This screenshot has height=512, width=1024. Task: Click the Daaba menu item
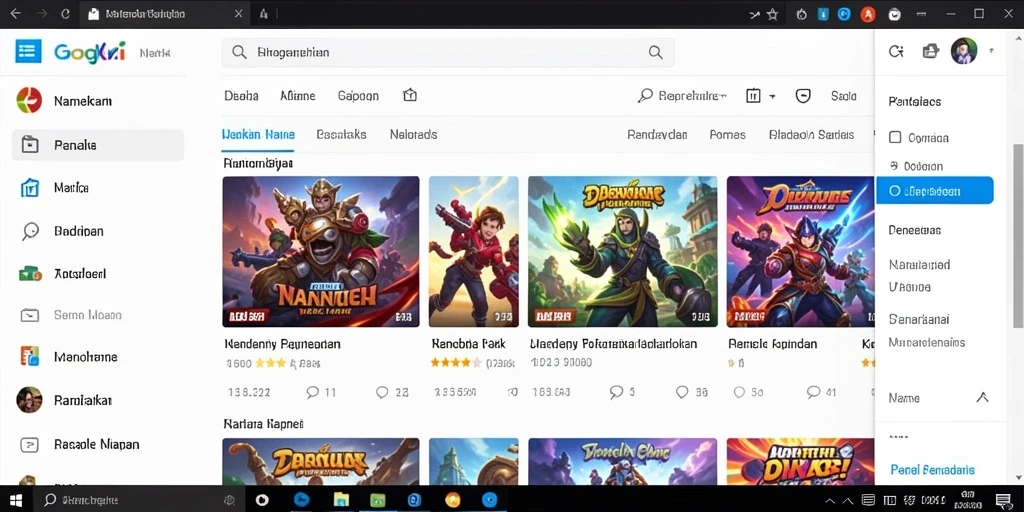241,96
